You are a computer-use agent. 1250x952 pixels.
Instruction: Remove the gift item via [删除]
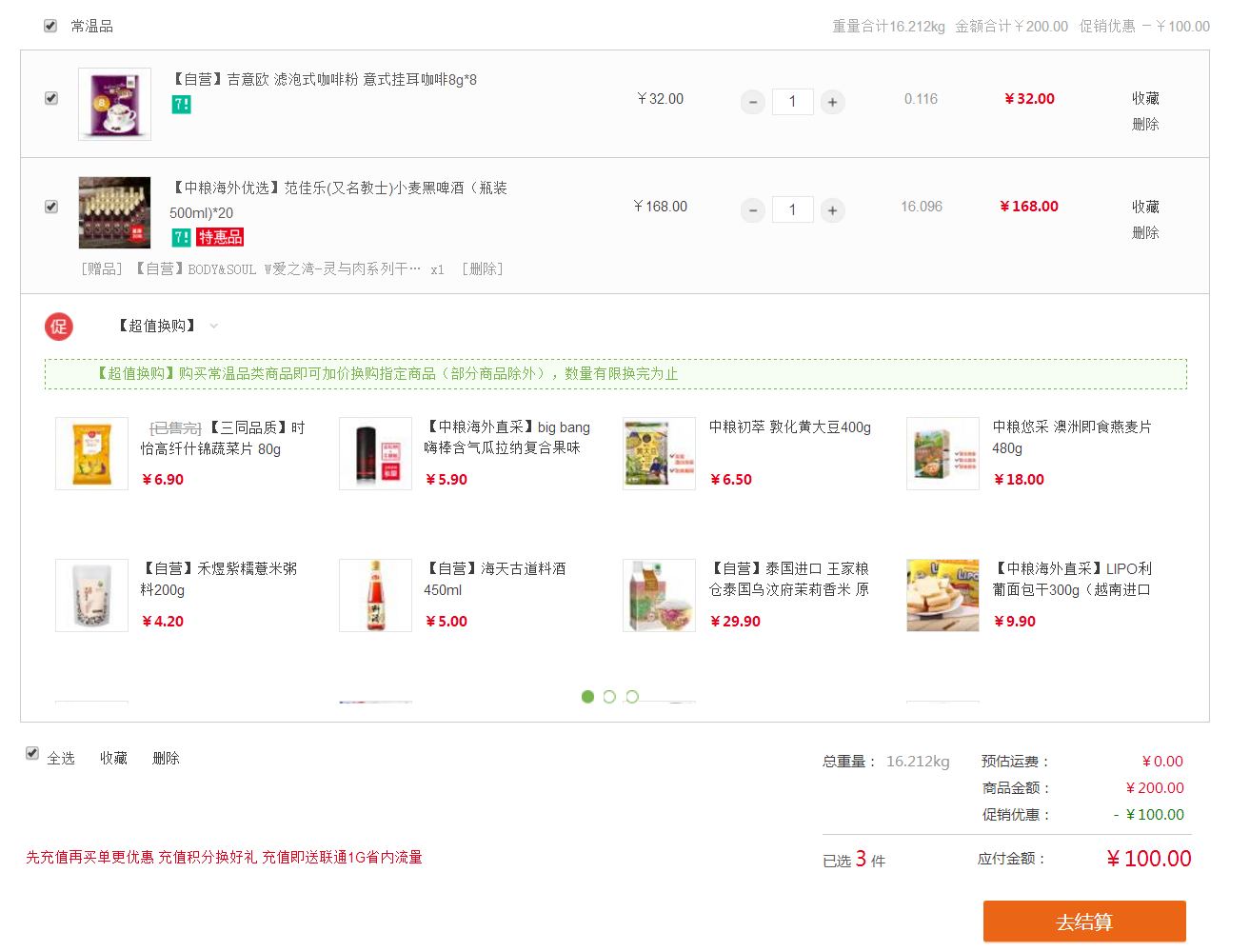[483, 269]
